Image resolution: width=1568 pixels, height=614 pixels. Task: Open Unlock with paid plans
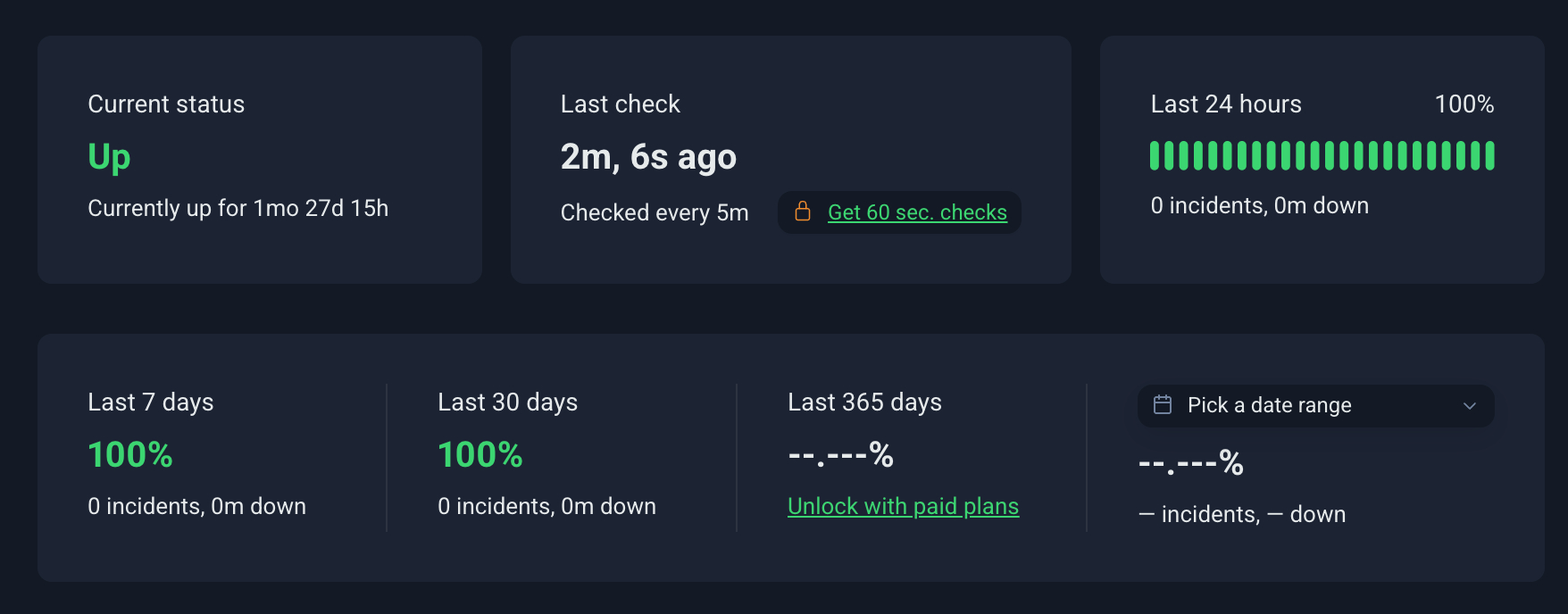pyautogui.click(x=903, y=505)
